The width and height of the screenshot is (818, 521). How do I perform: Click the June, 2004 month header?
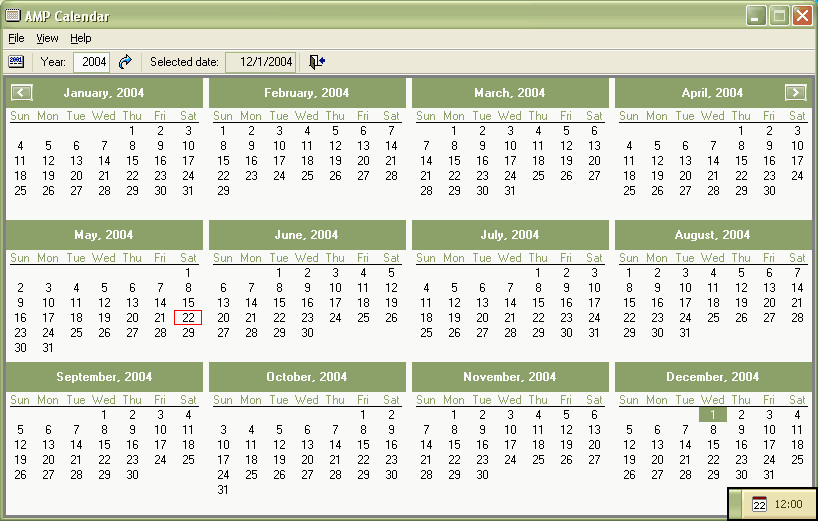point(307,235)
